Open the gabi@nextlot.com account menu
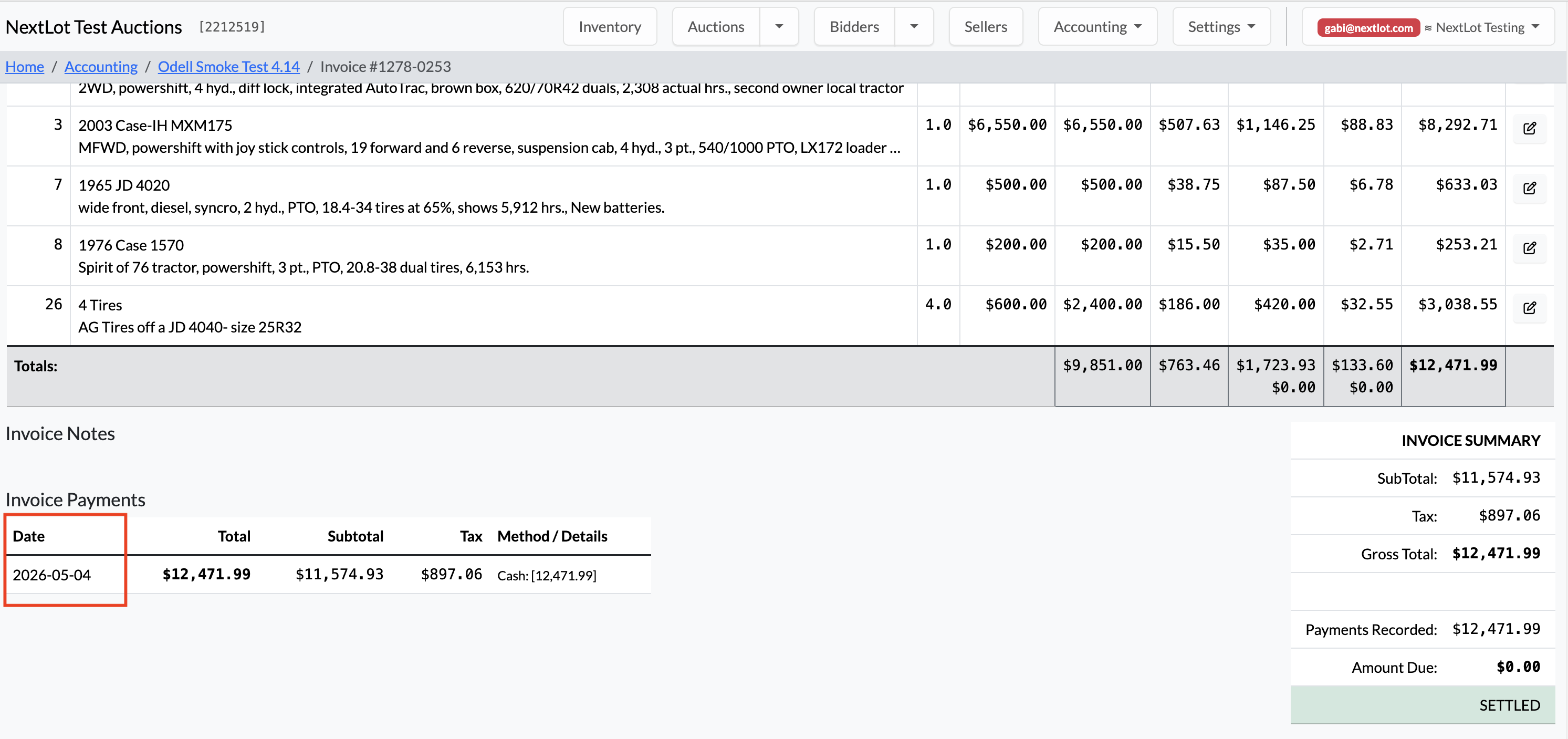This screenshot has width=1568, height=739. (1428, 27)
